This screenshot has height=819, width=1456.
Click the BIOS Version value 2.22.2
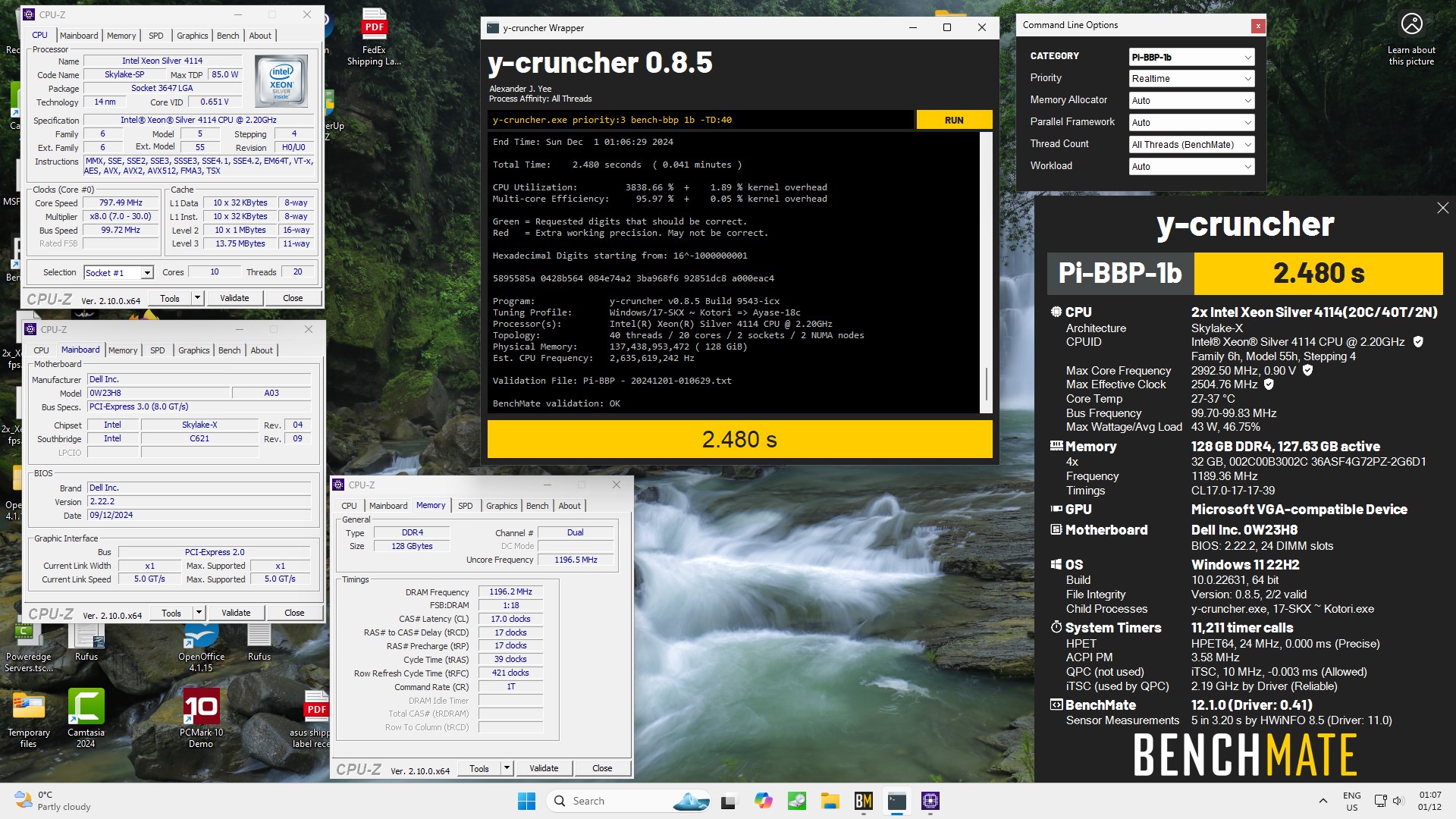[199, 502]
